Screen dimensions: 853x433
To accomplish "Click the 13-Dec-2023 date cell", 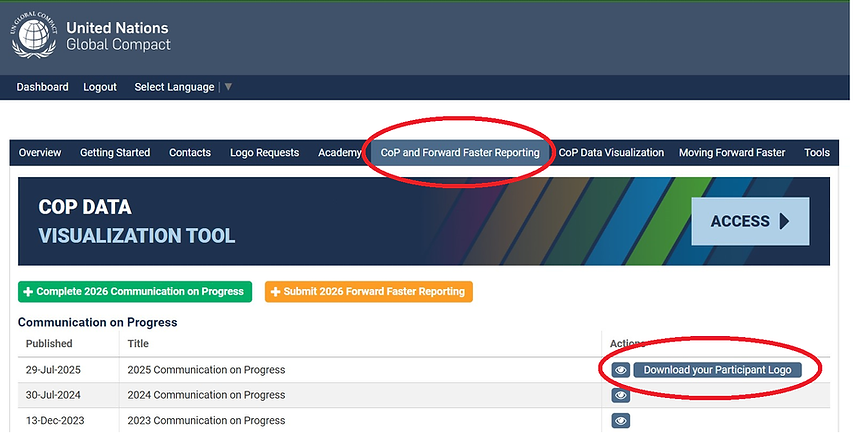I will tap(55, 420).
